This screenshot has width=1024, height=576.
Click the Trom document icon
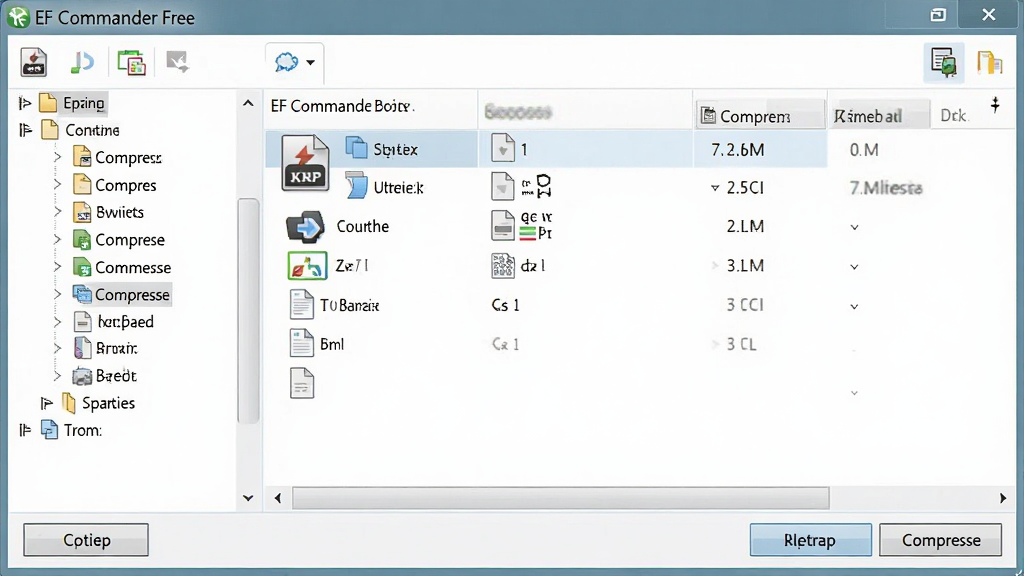point(49,430)
